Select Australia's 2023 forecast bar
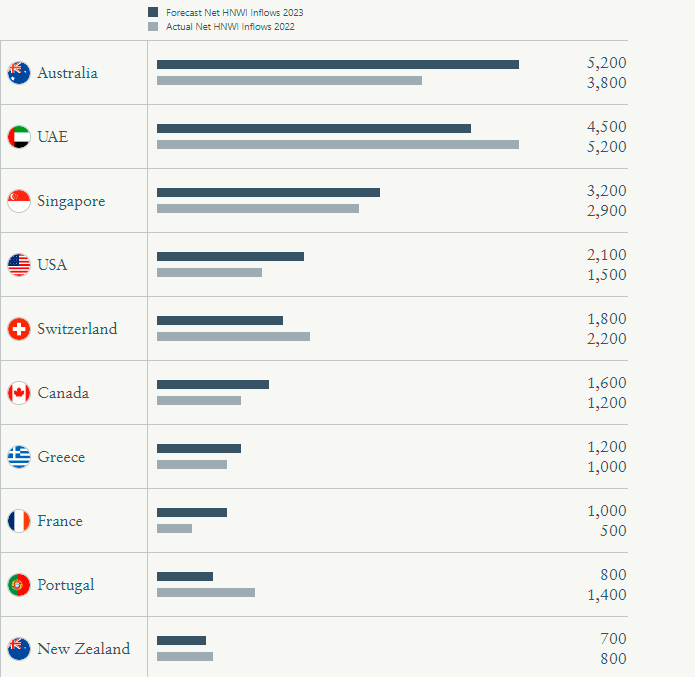 pos(338,65)
